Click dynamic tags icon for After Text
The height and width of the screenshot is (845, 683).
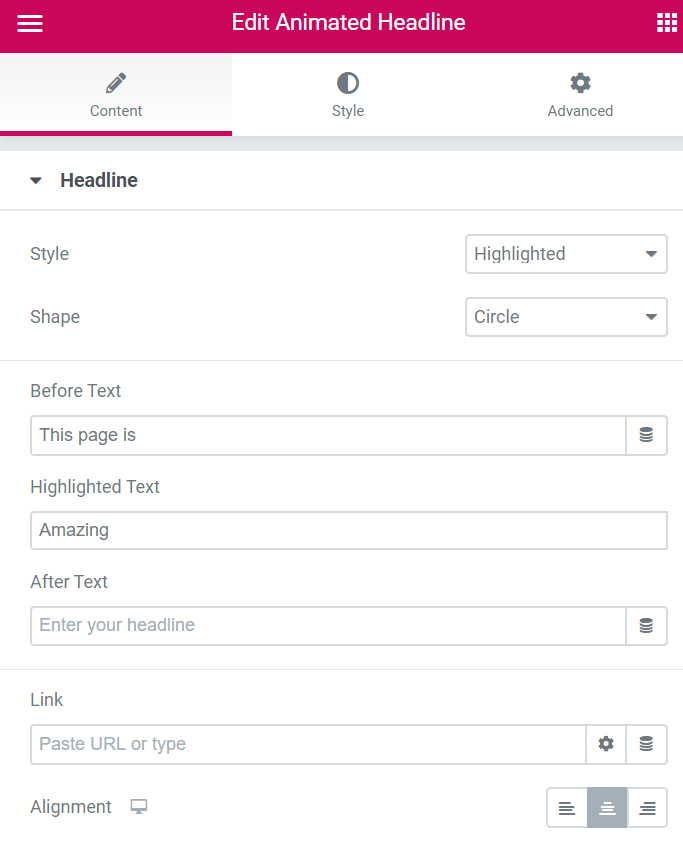click(646, 626)
